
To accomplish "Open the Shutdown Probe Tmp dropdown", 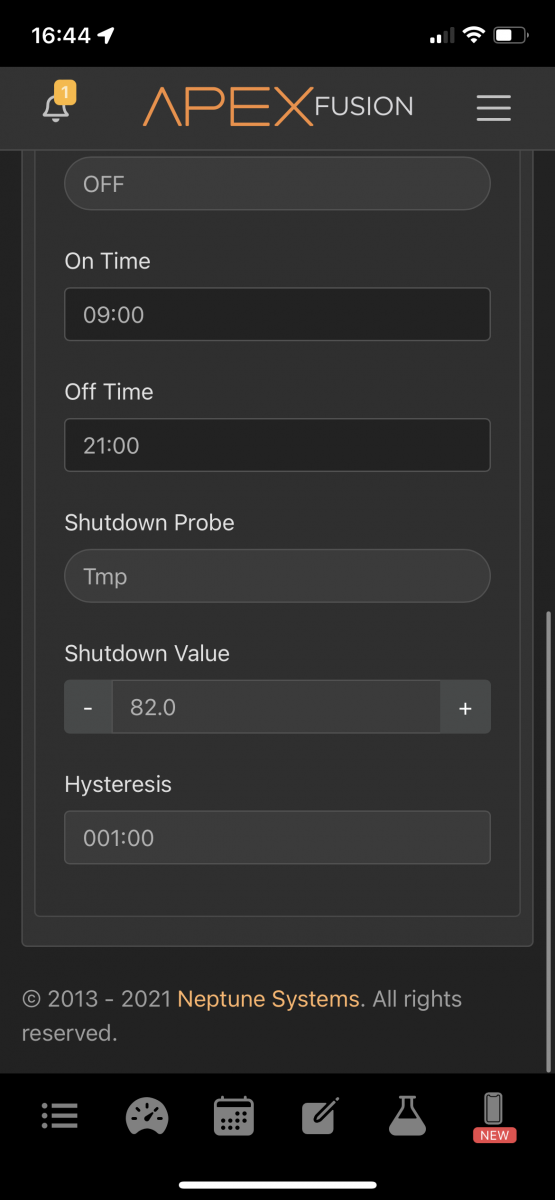I will point(277,576).
